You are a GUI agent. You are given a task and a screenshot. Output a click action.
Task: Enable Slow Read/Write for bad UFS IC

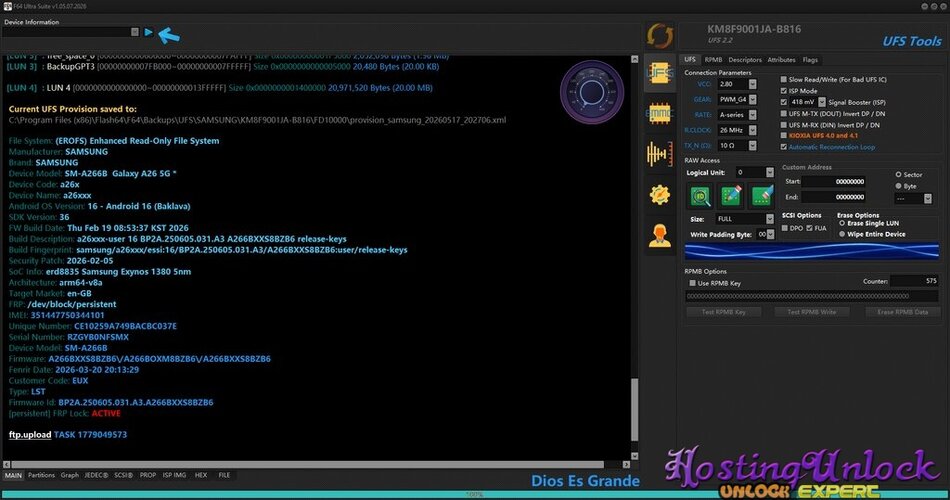click(x=783, y=79)
